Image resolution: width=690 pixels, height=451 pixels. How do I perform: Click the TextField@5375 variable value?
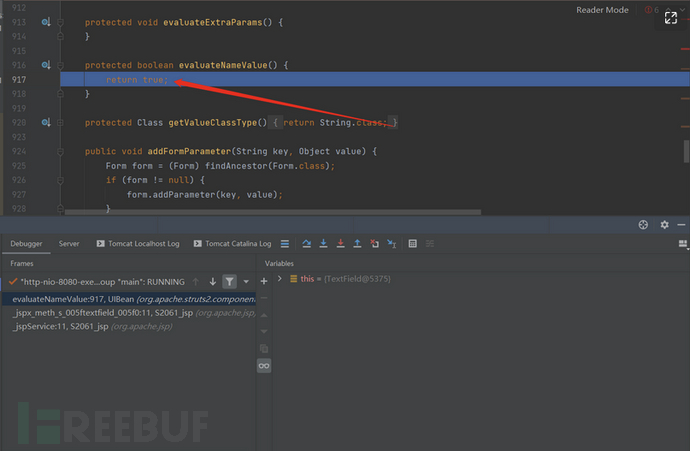357,279
